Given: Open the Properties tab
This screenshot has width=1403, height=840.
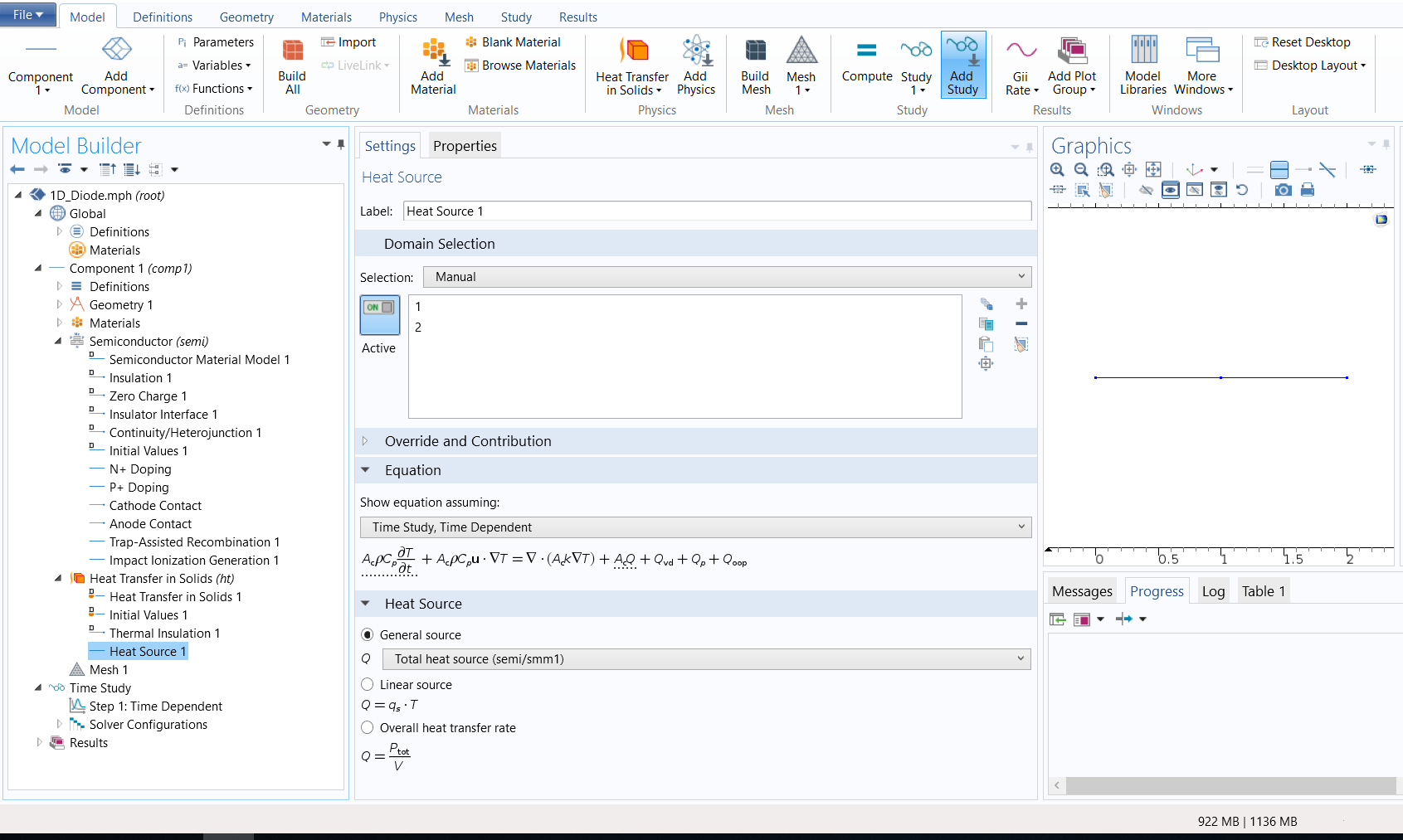Looking at the screenshot, I should (x=464, y=146).
